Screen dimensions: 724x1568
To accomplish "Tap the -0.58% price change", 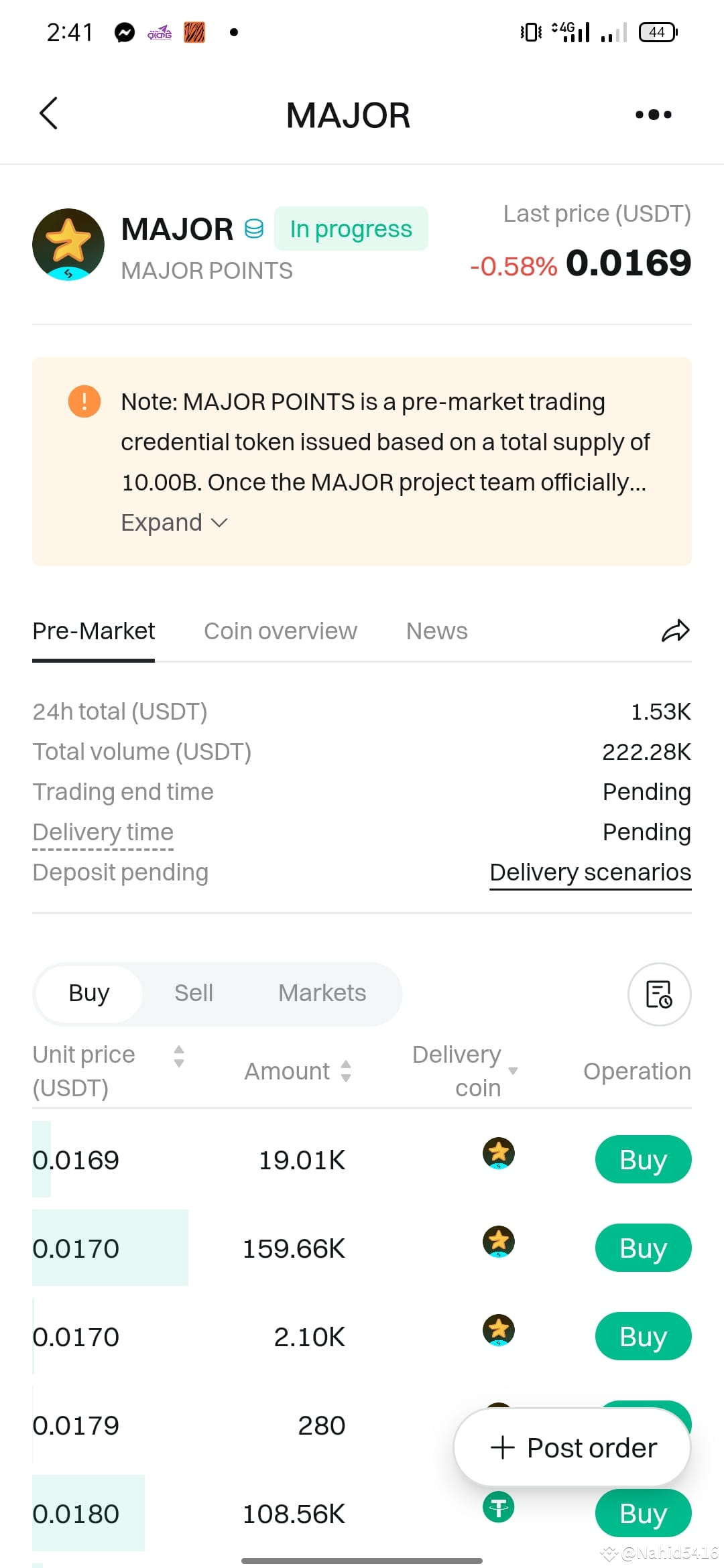I will click(514, 266).
